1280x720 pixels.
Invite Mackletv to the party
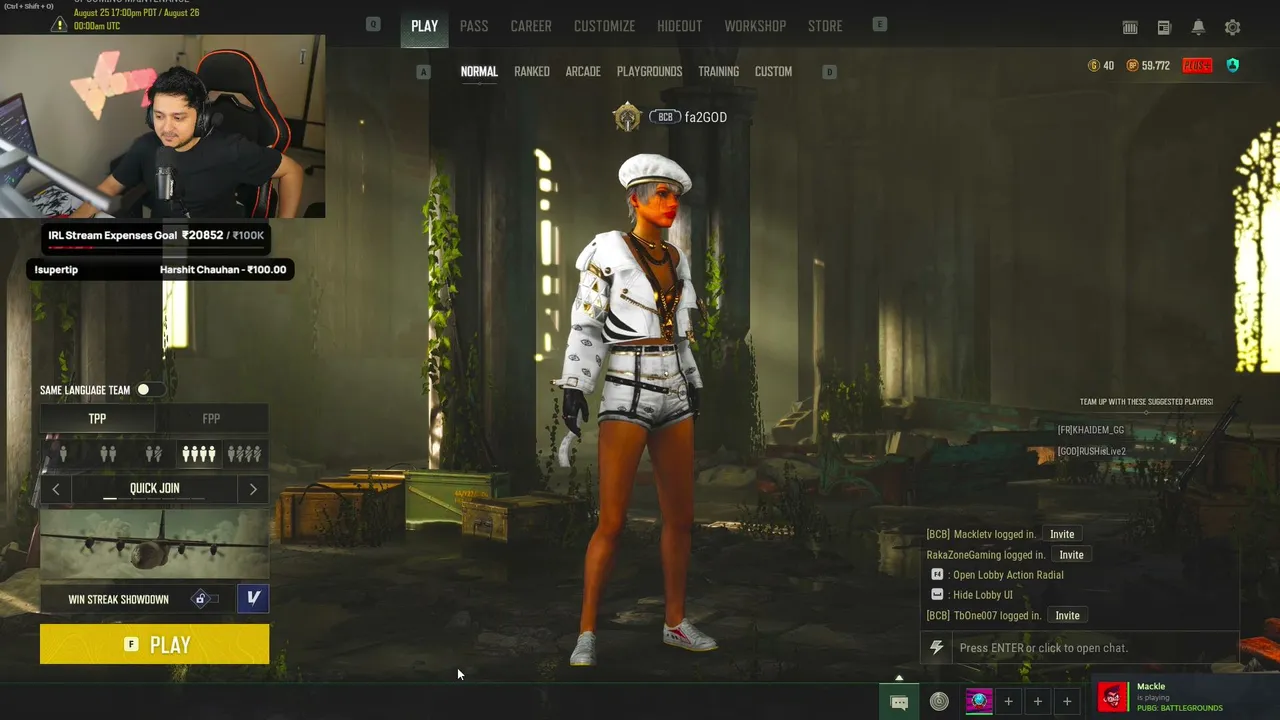click(1062, 535)
